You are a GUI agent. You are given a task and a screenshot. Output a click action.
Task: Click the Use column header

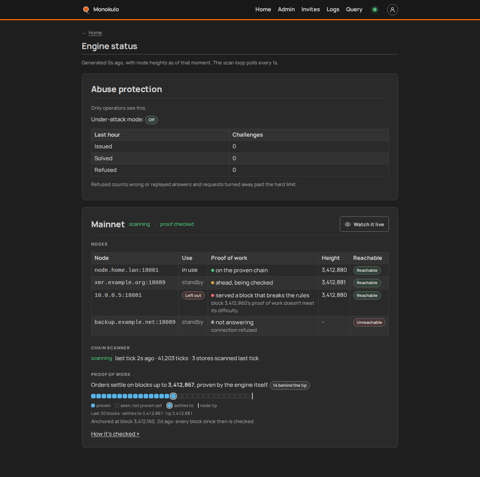click(x=187, y=258)
